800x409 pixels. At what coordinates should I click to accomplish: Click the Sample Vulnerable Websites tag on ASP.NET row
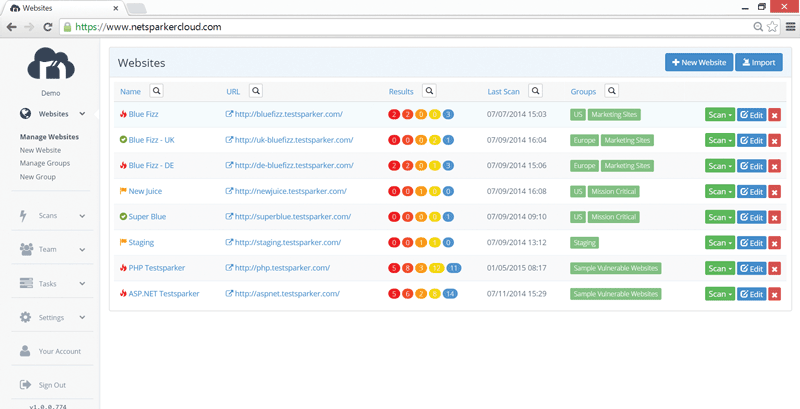(x=615, y=294)
